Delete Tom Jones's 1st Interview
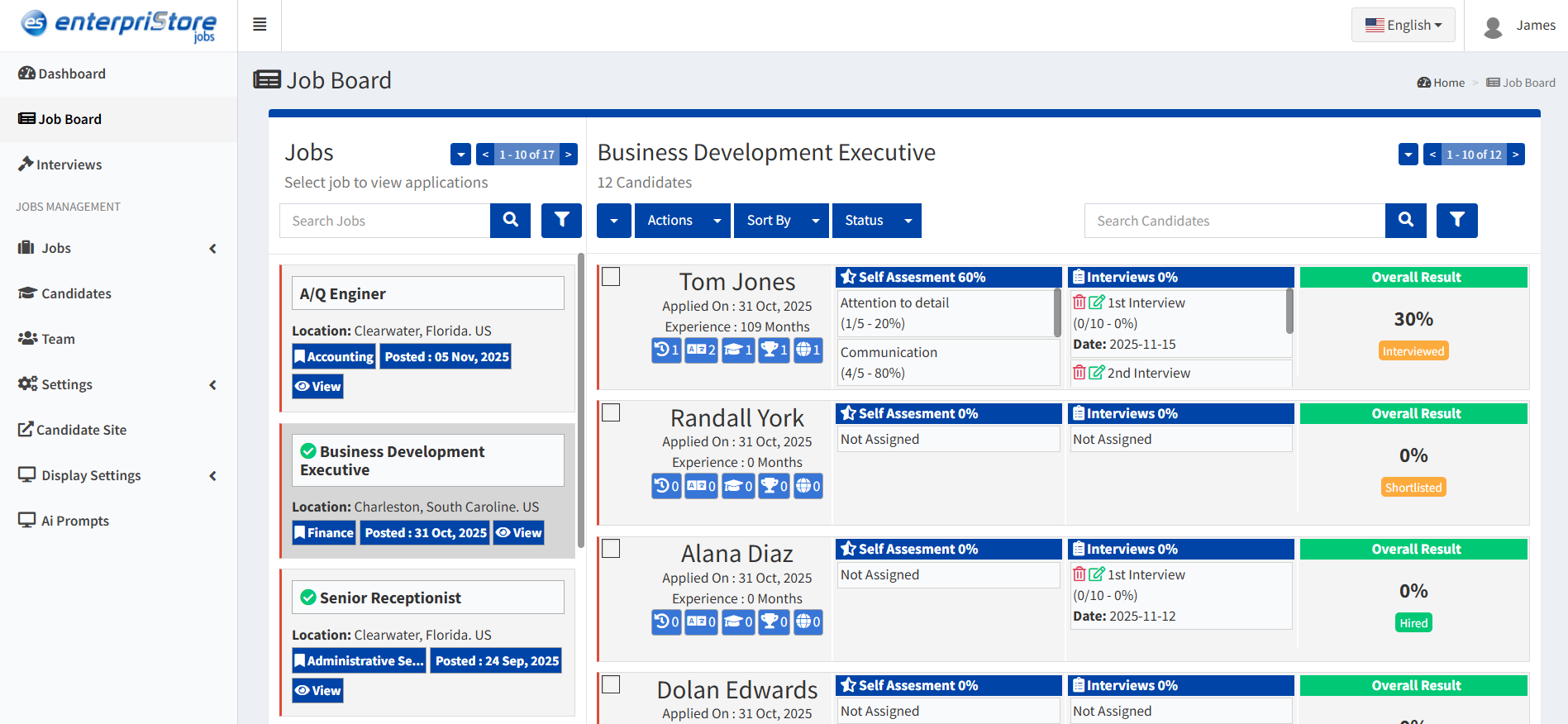This screenshot has height=724, width=1568. click(x=1079, y=302)
